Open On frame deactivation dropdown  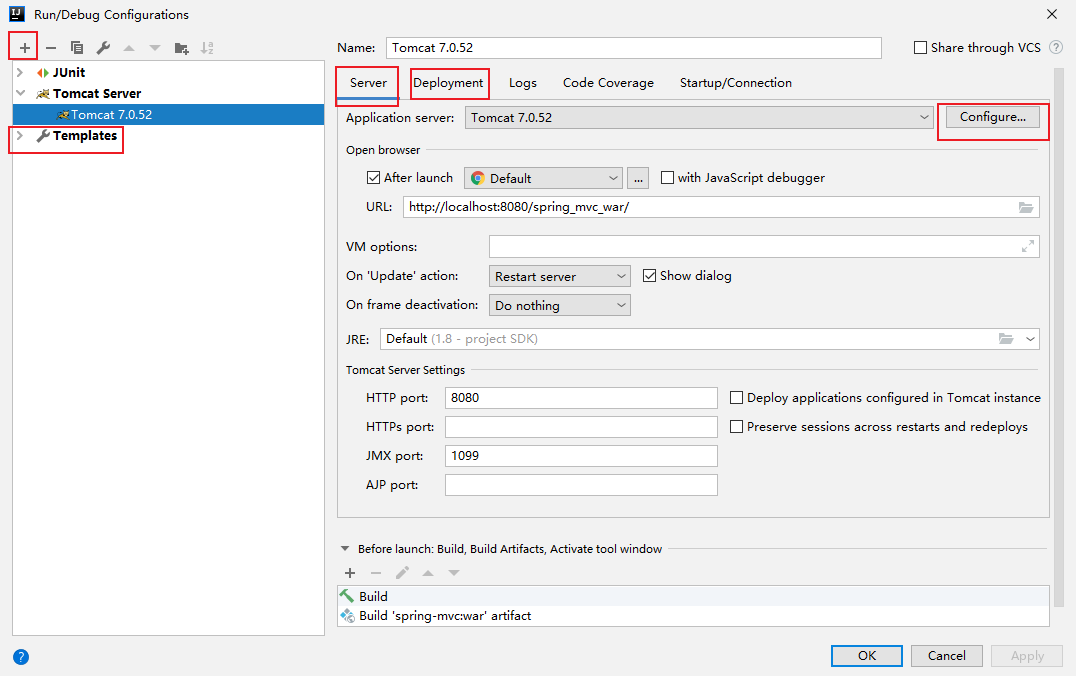tap(560, 305)
